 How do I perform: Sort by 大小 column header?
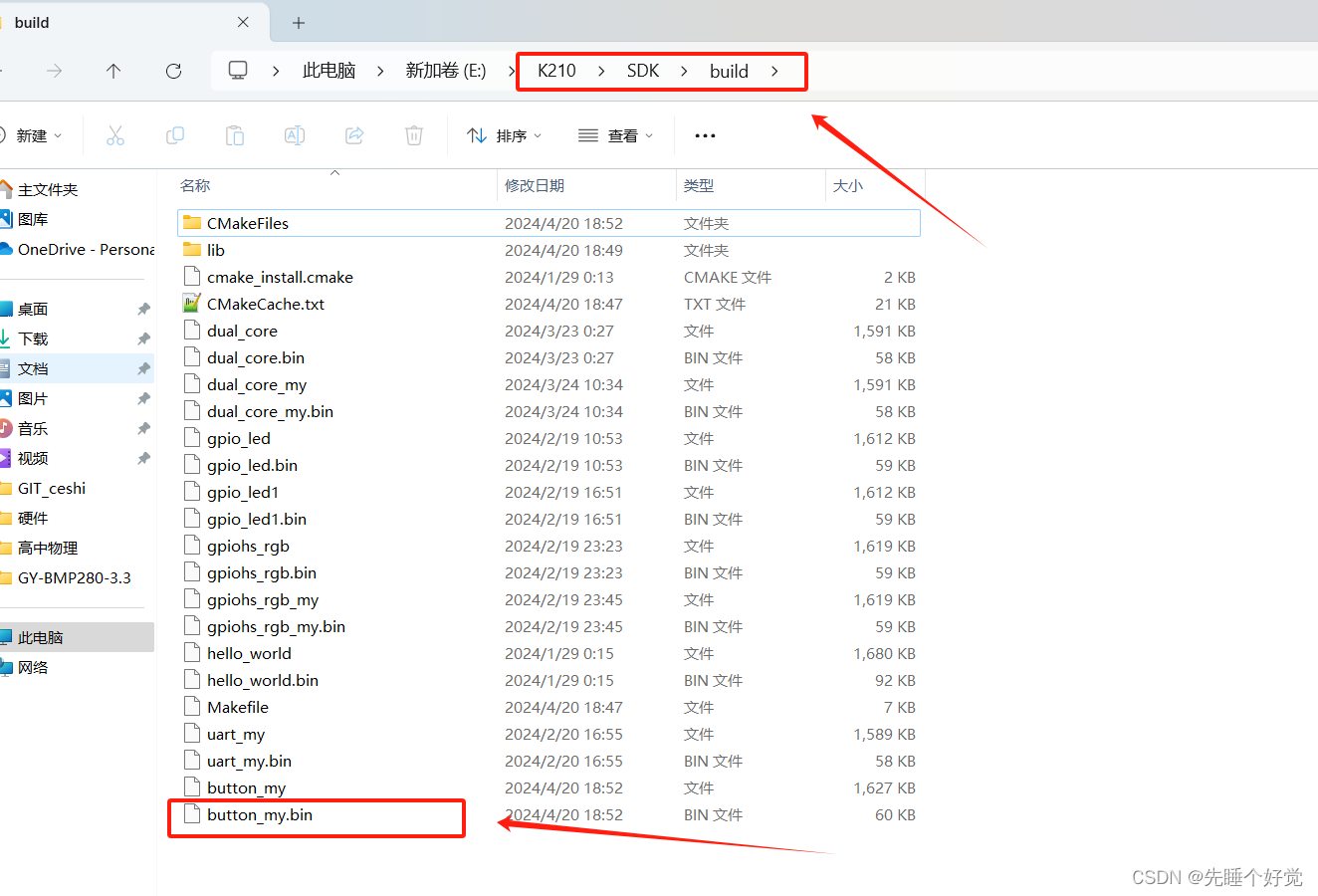[848, 185]
